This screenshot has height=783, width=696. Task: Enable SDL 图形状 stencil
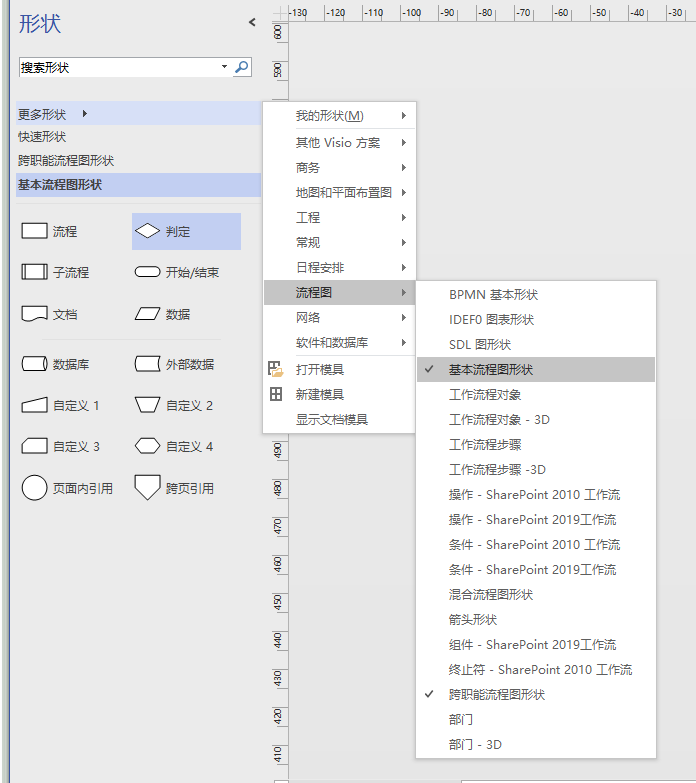536,345
